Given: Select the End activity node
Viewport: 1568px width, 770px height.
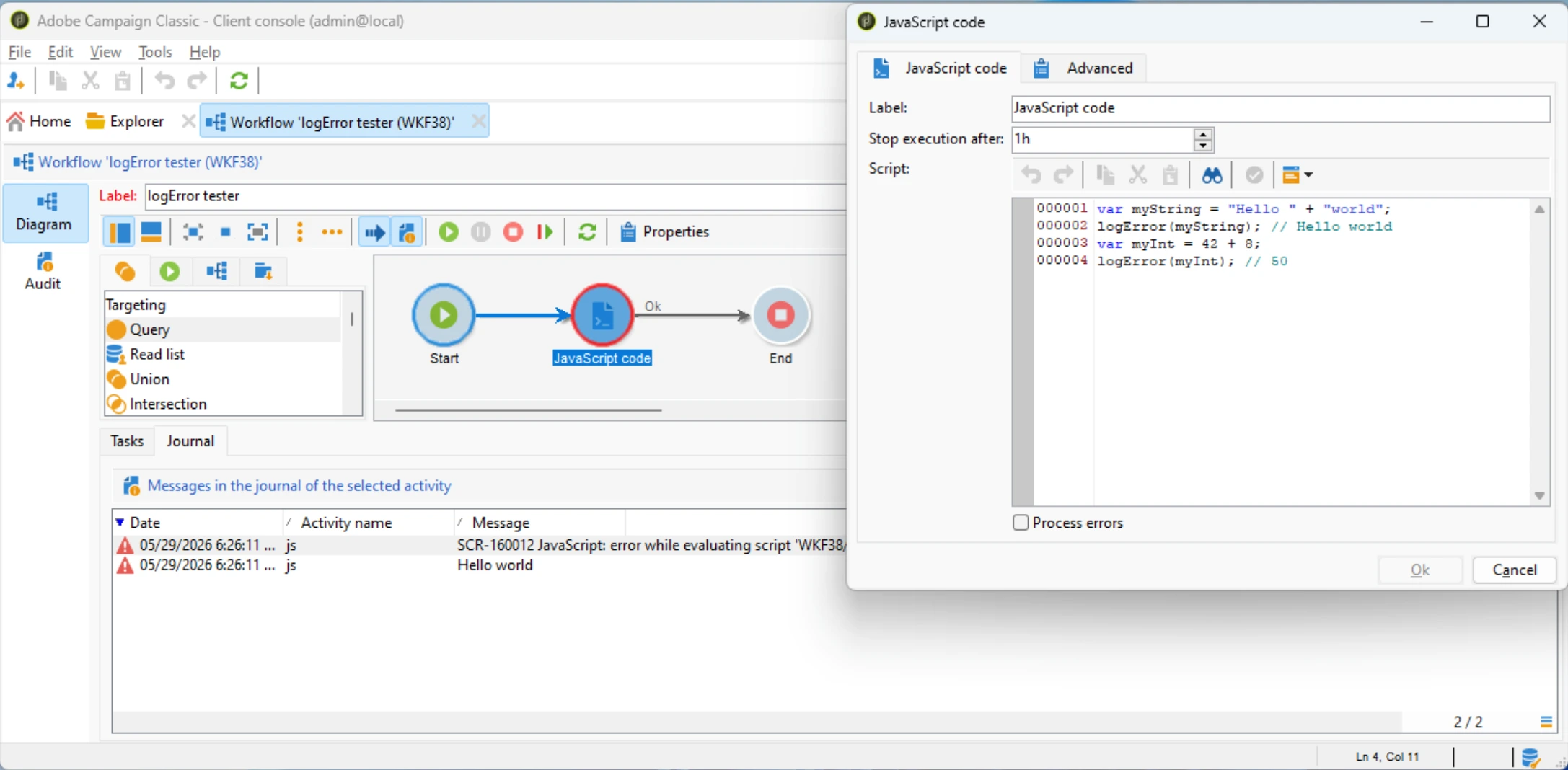Looking at the screenshot, I should (780, 315).
